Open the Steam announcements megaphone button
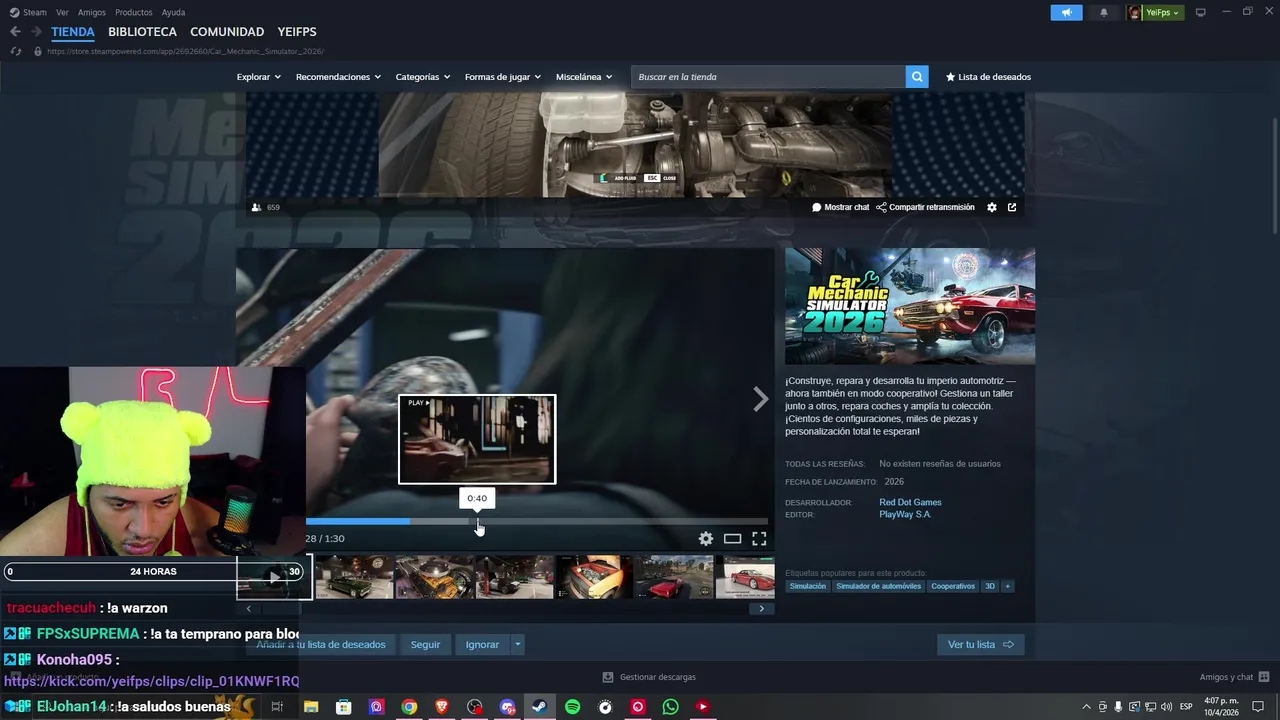 pyautogui.click(x=1066, y=12)
